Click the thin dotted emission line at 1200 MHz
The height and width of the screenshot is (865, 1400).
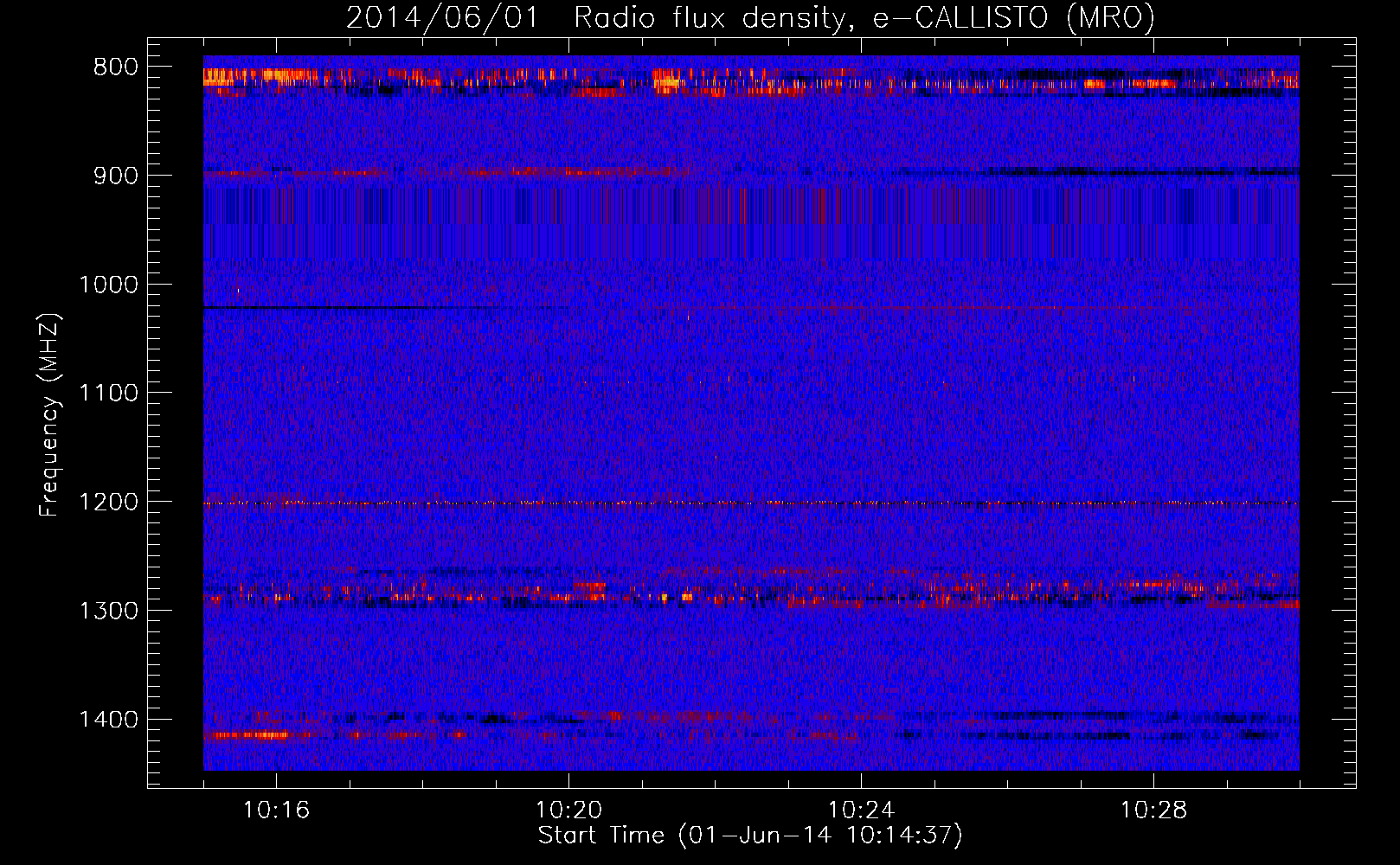click(751, 503)
